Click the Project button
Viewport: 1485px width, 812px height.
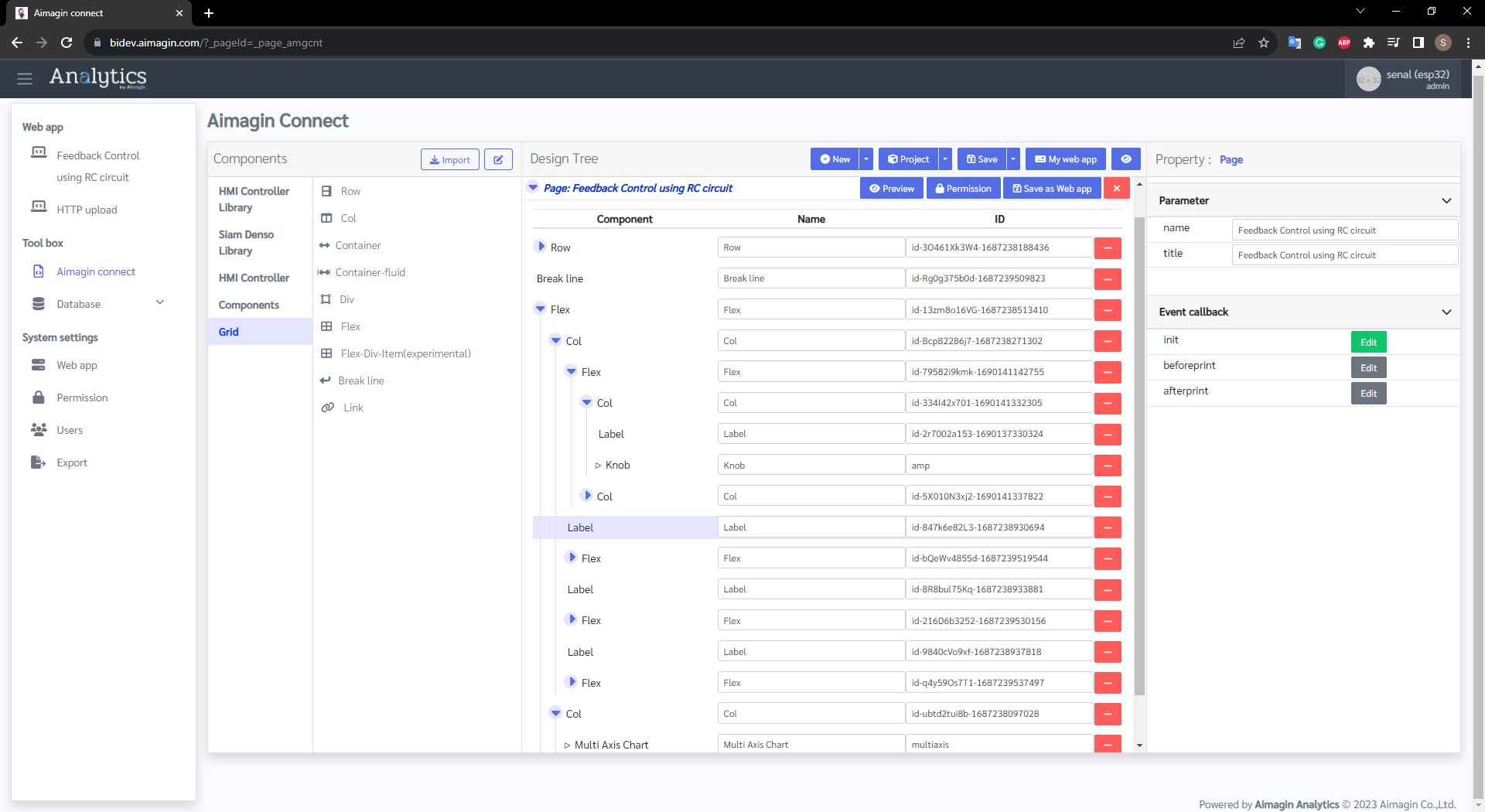click(908, 159)
